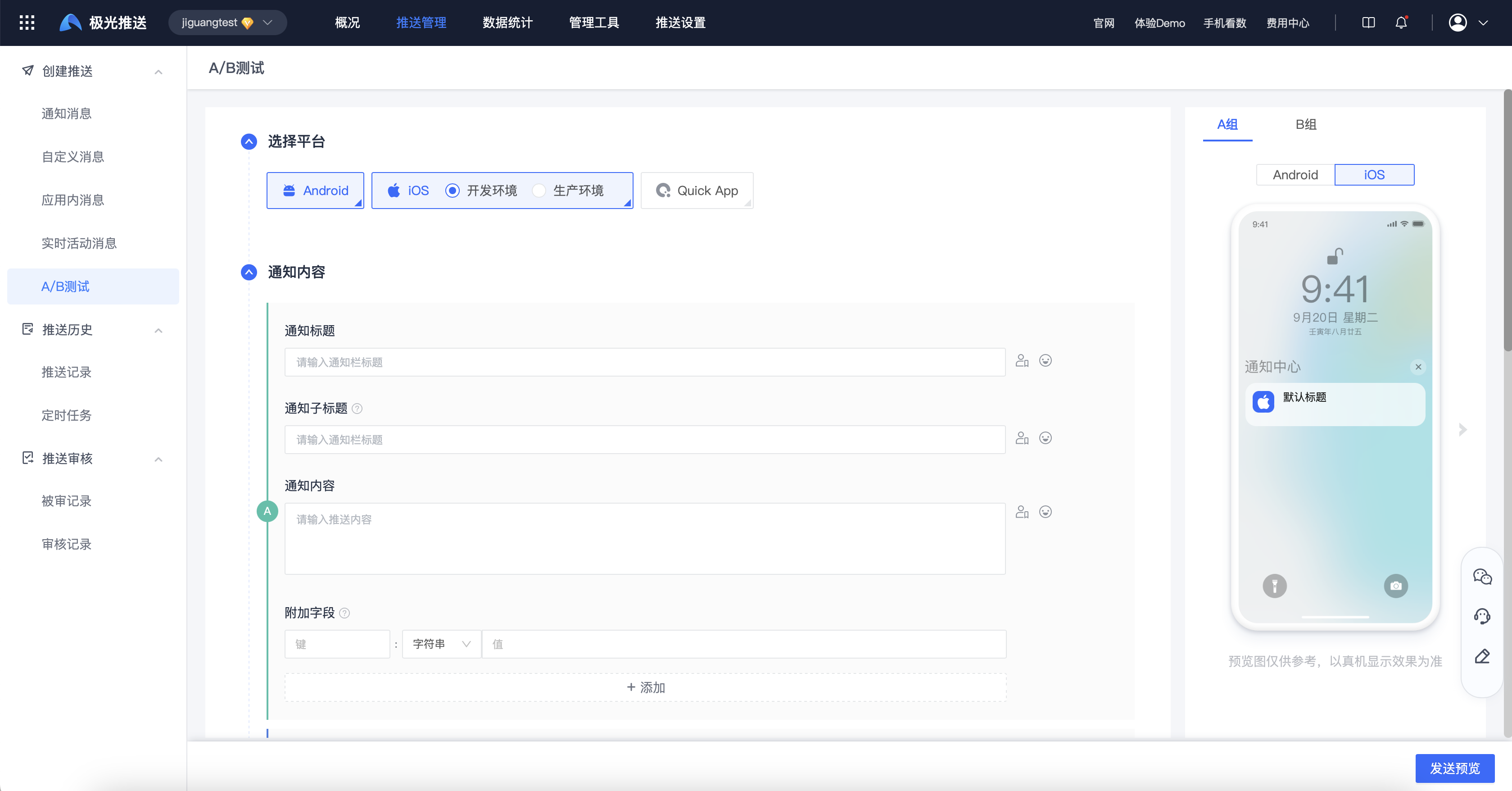
Task: Open 实时活动消息 in the sidebar
Action: [x=79, y=244]
